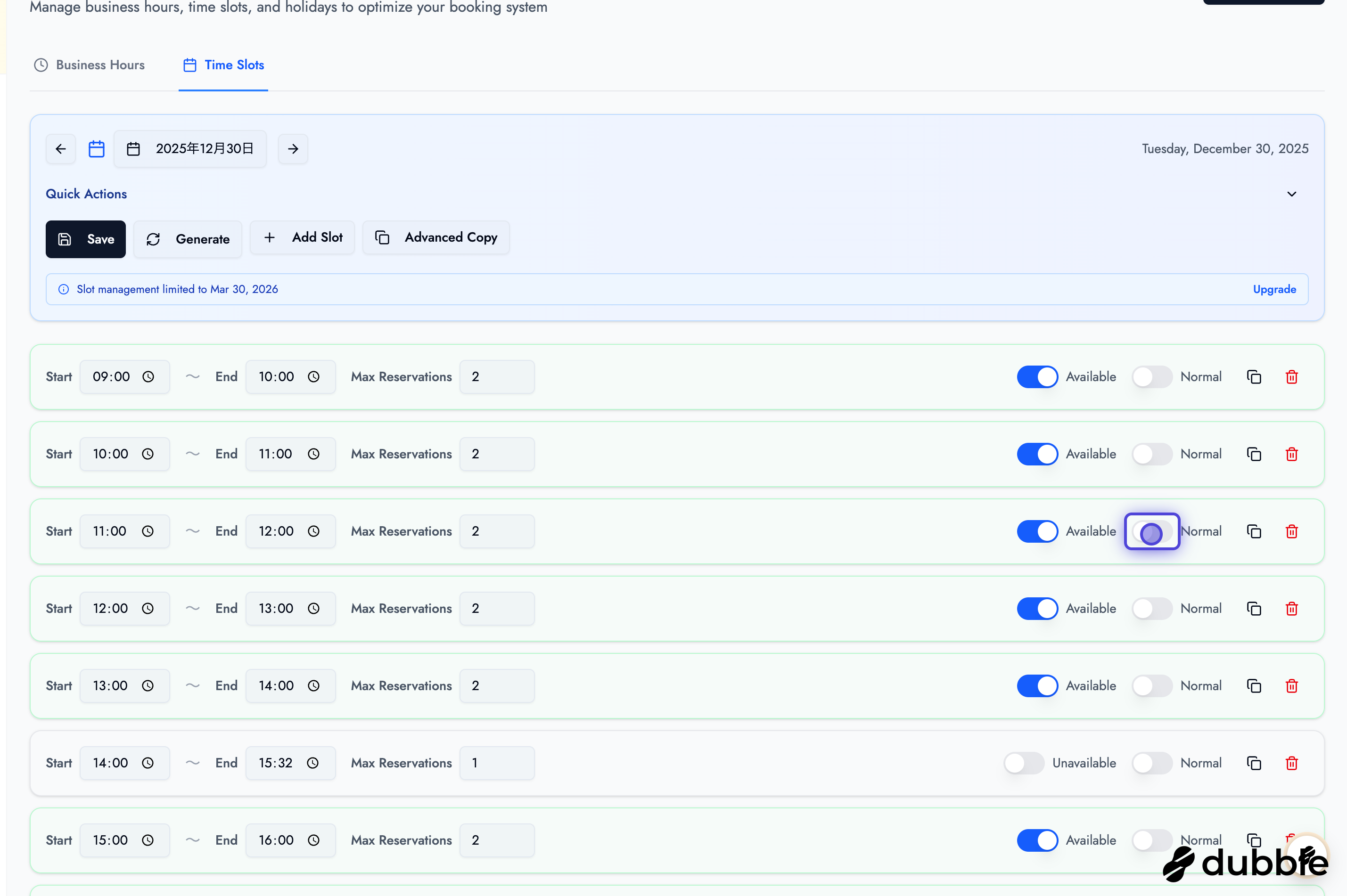Toggle the Normal switch on the 13:00-14:00 slot
This screenshot has height=896, width=1347.
click(1151, 686)
